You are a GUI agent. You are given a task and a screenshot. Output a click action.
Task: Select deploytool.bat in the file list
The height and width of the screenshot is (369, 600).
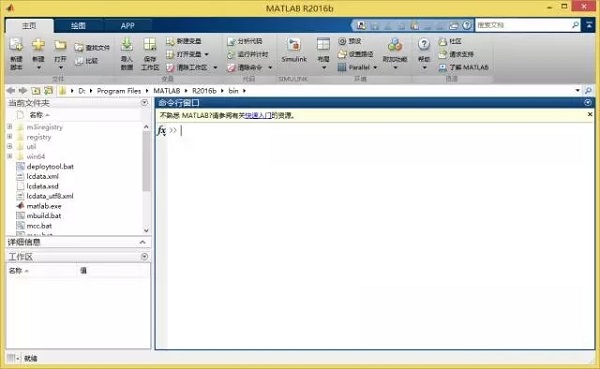(x=50, y=167)
